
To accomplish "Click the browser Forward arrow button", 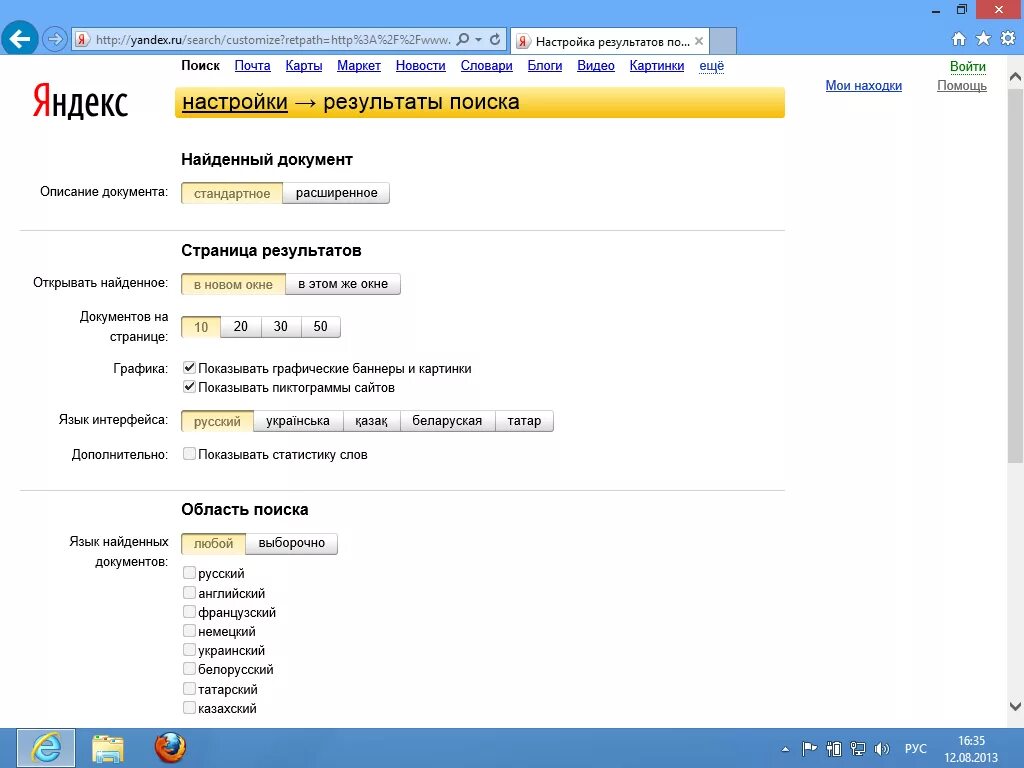I will (55, 39).
